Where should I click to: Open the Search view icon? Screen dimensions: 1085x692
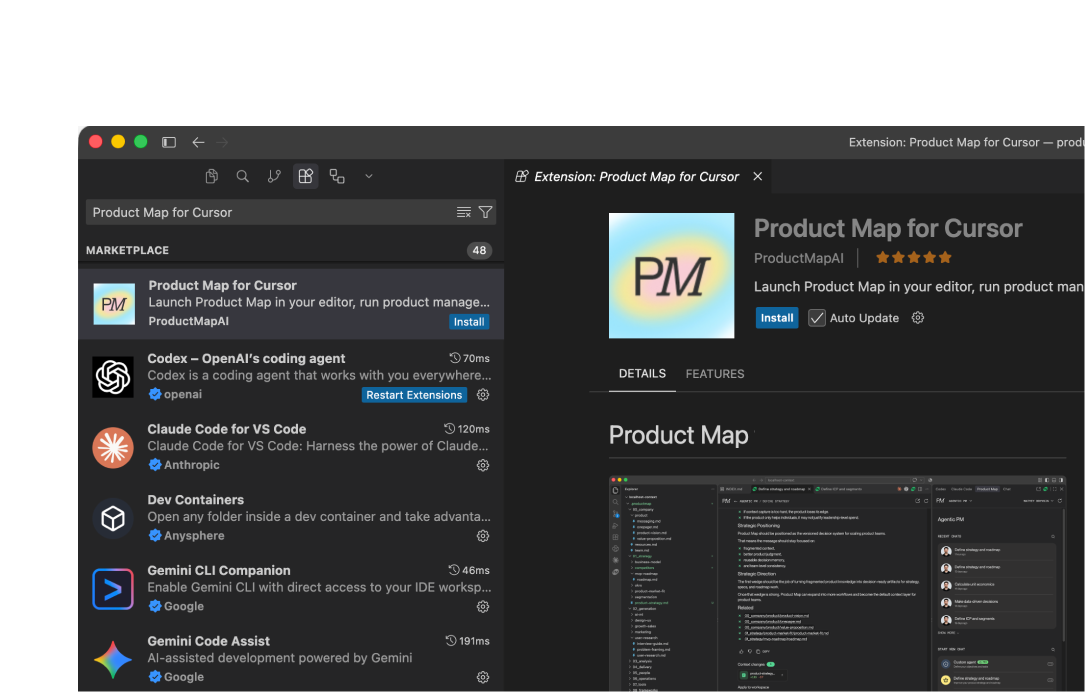click(242, 176)
